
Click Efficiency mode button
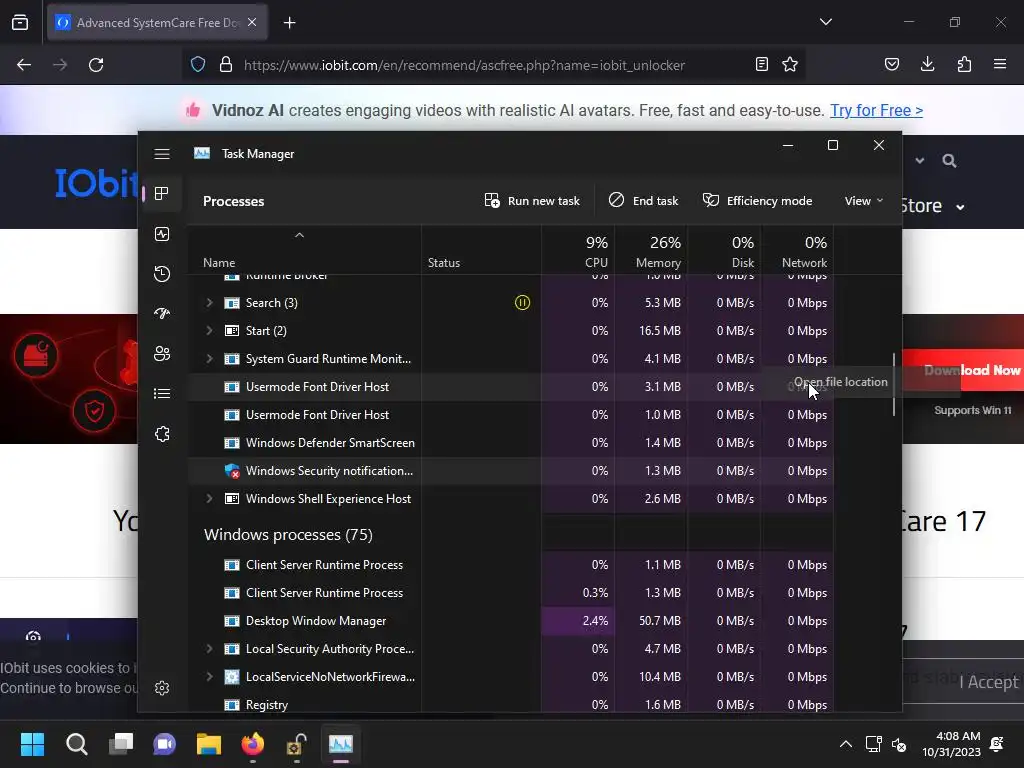coord(758,200)
